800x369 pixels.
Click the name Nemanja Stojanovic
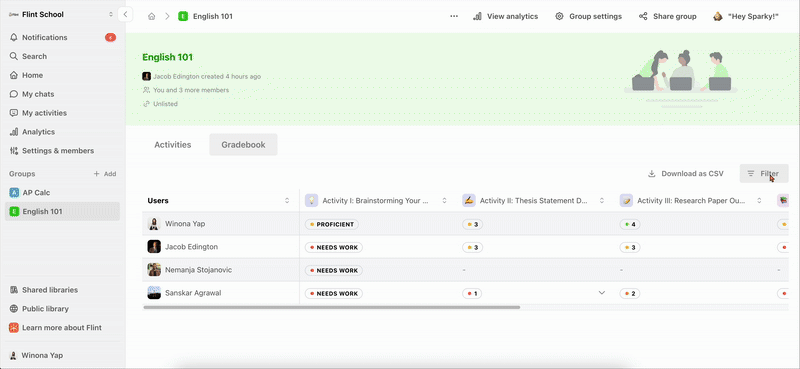pyautogui.click(x=198, y=269)
